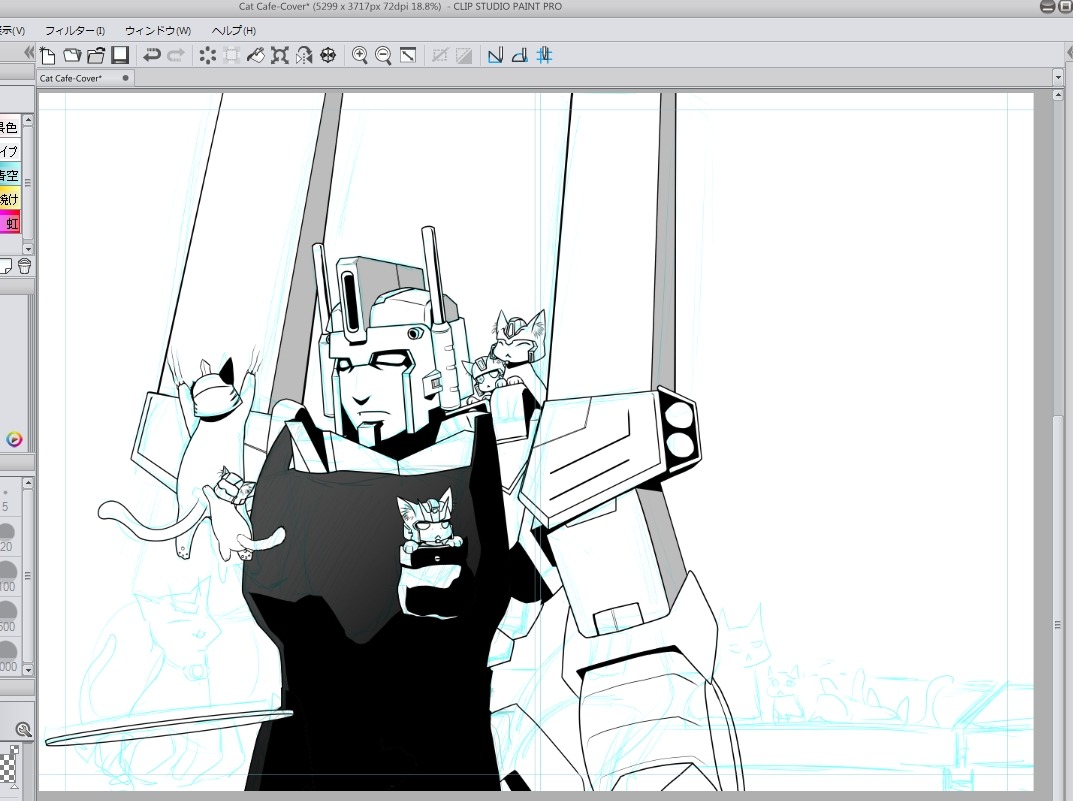Open the partially visible 示(V) menu

pyautogui.click(x=12, y=31)
